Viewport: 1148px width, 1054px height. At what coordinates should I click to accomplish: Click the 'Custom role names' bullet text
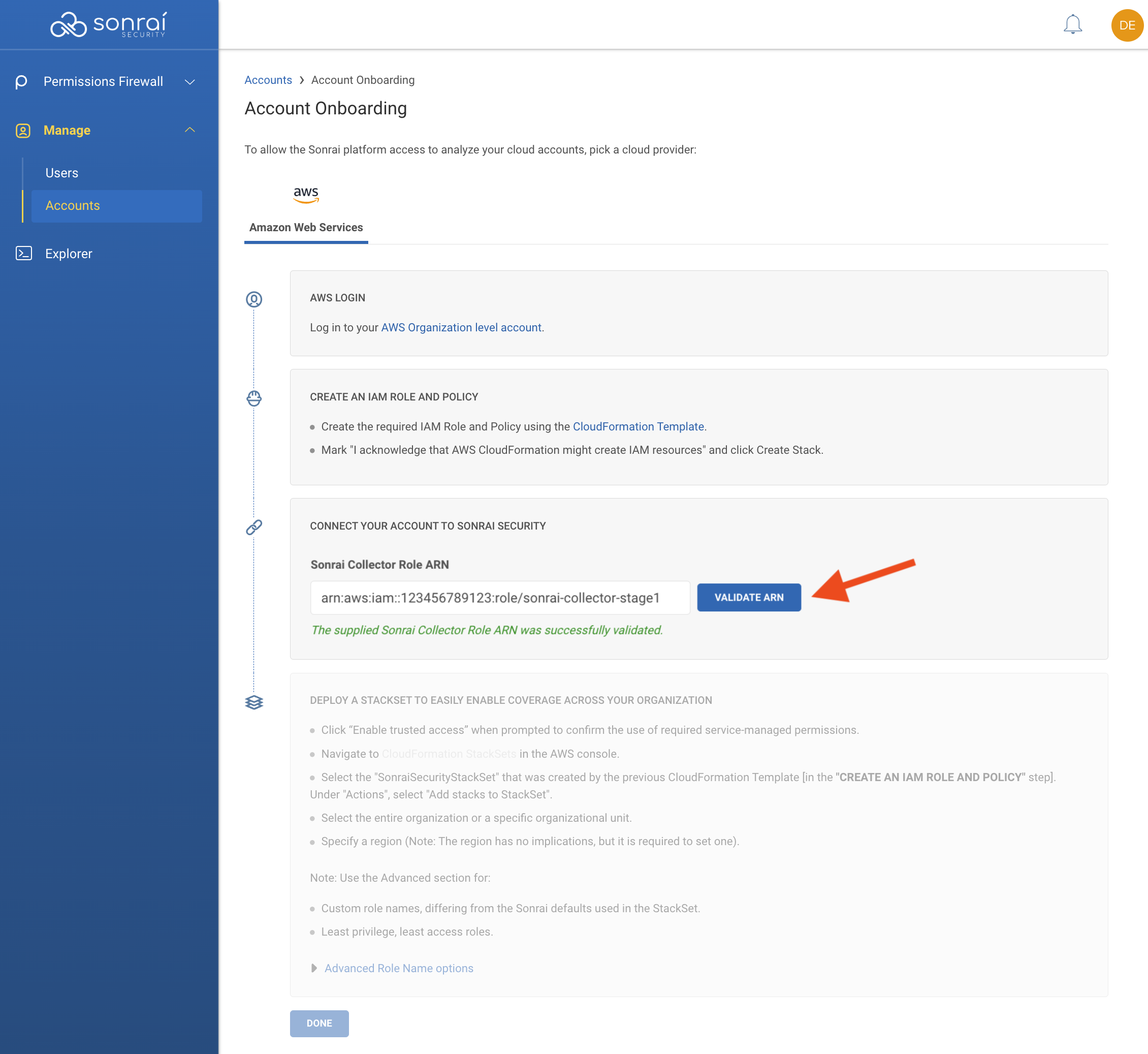(511, 908)
